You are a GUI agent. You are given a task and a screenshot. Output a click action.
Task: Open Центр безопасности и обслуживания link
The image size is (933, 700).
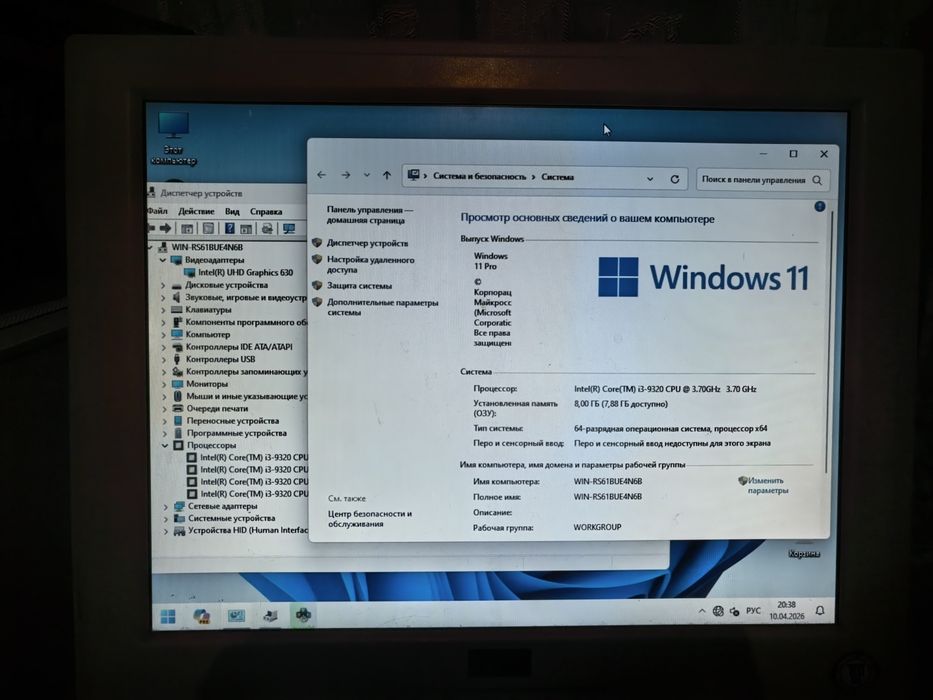point(370,519)
